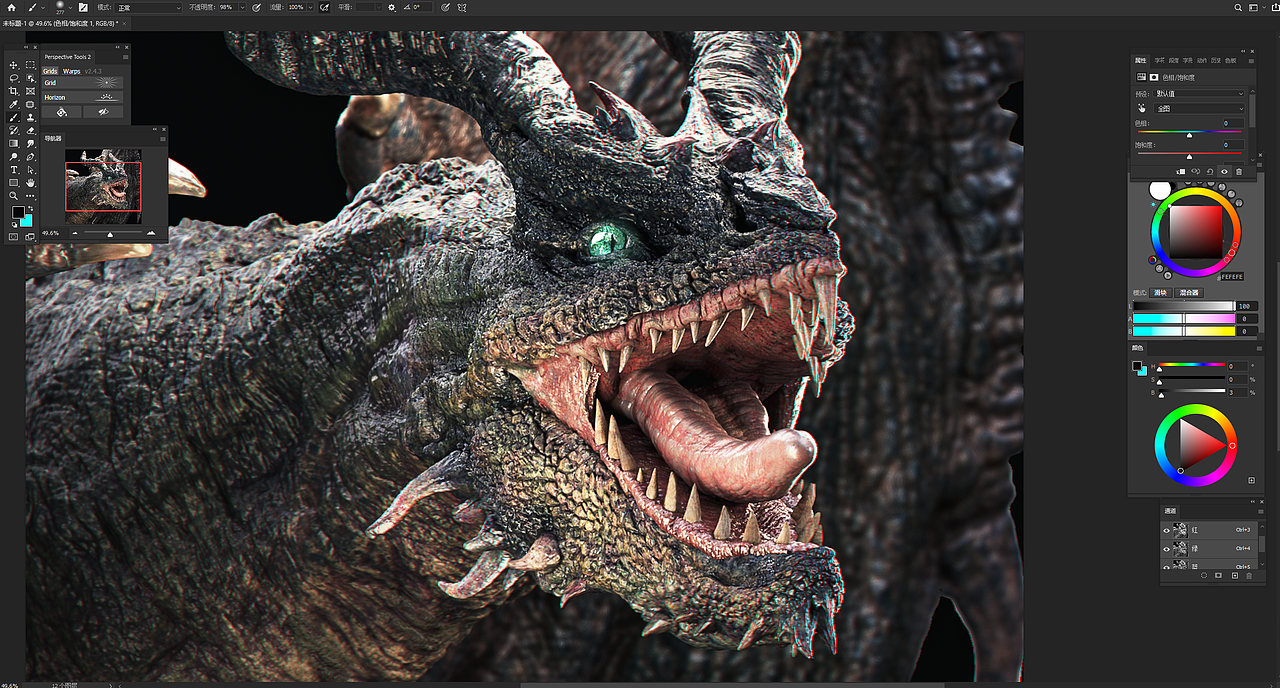
Task: Select the Object Selection tool
Action: point(30,78)
